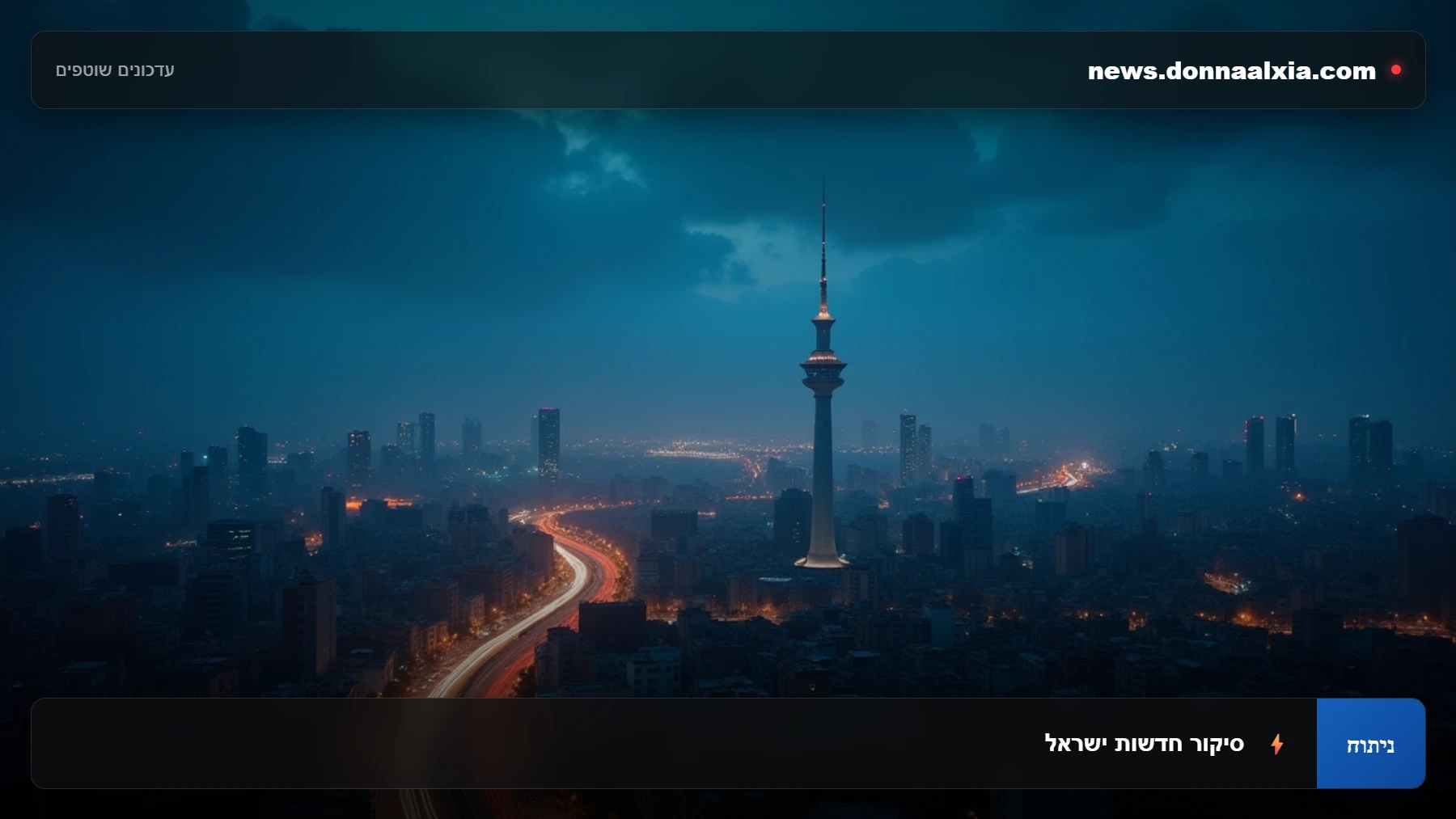Click the base of the tower
This screenshot has width=1456, height=819.
(823, 559)
